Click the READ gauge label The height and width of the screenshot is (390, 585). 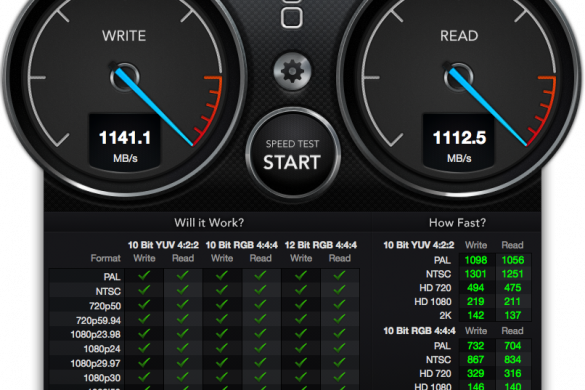[x=459, y=36]
